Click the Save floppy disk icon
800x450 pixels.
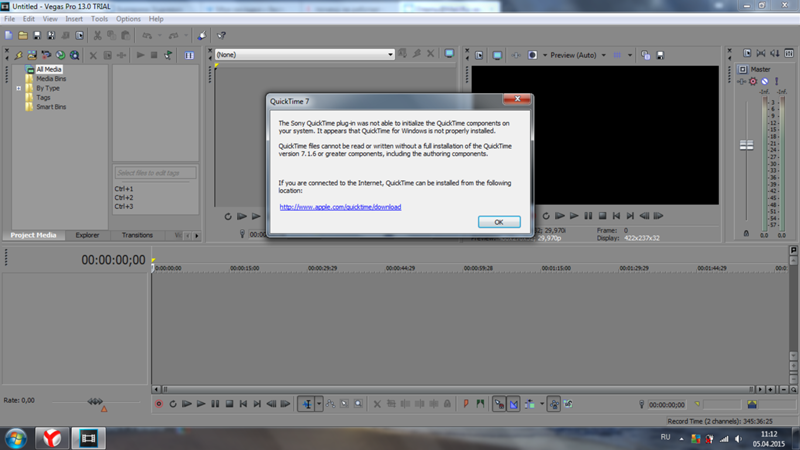coord(37,35)
